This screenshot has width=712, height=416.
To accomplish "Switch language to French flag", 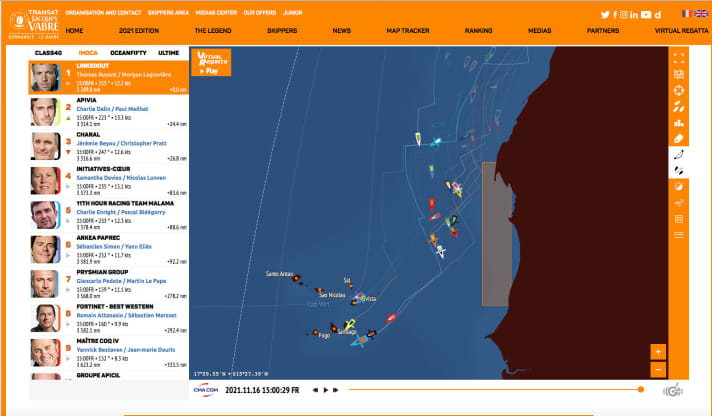I will click(x=686, y=14).
